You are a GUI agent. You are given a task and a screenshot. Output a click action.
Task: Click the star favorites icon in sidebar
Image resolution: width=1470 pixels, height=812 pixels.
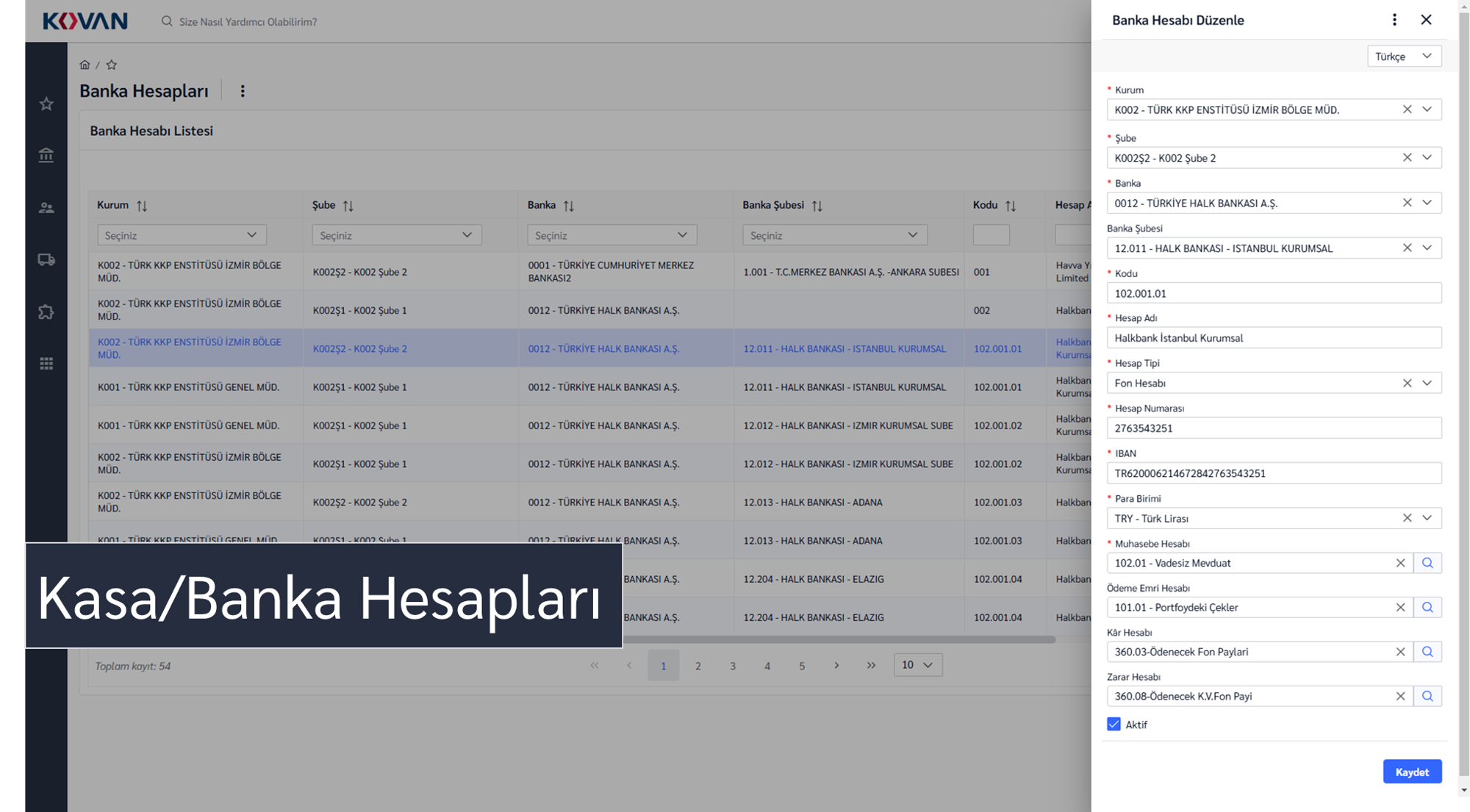pos(46,104)
